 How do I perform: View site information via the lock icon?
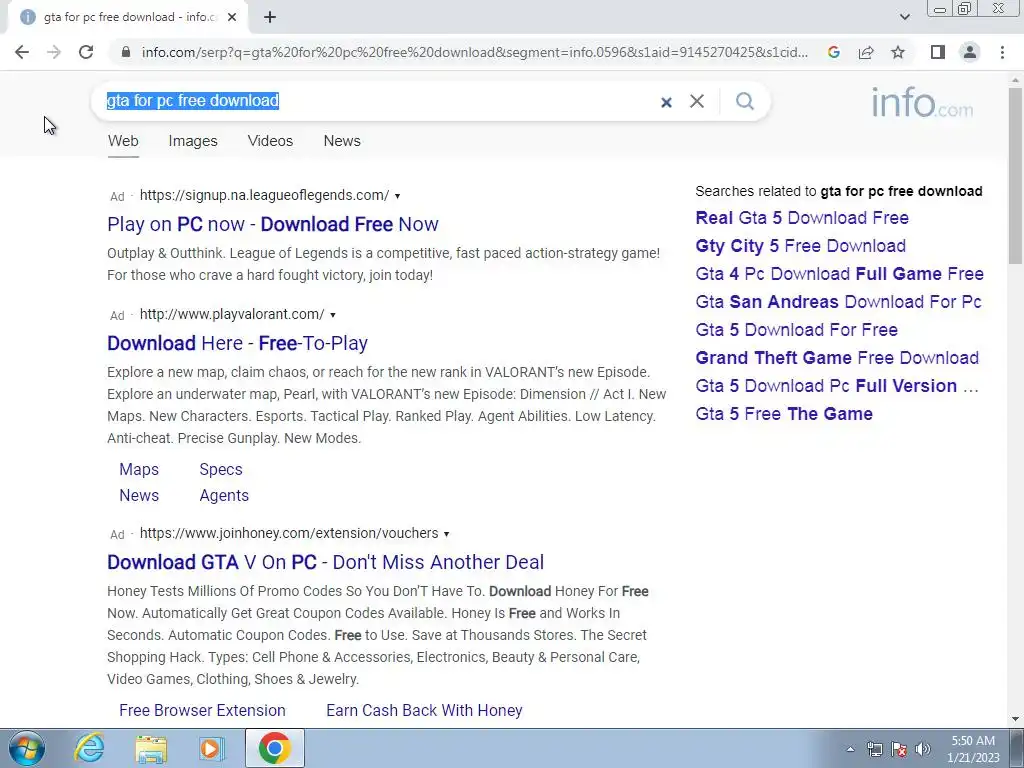point(126,52)
